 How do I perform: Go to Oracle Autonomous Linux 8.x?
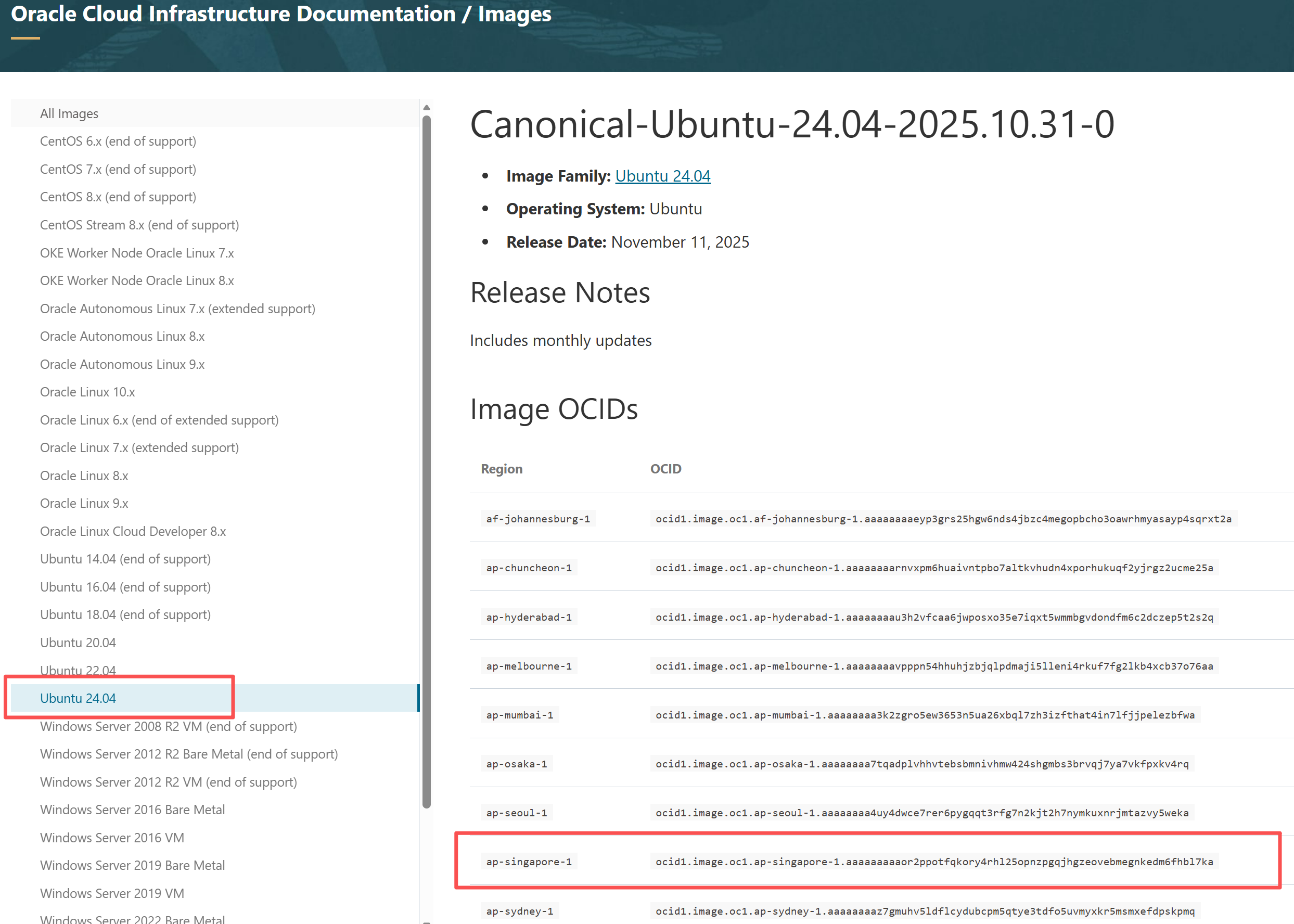click(122, 336)
